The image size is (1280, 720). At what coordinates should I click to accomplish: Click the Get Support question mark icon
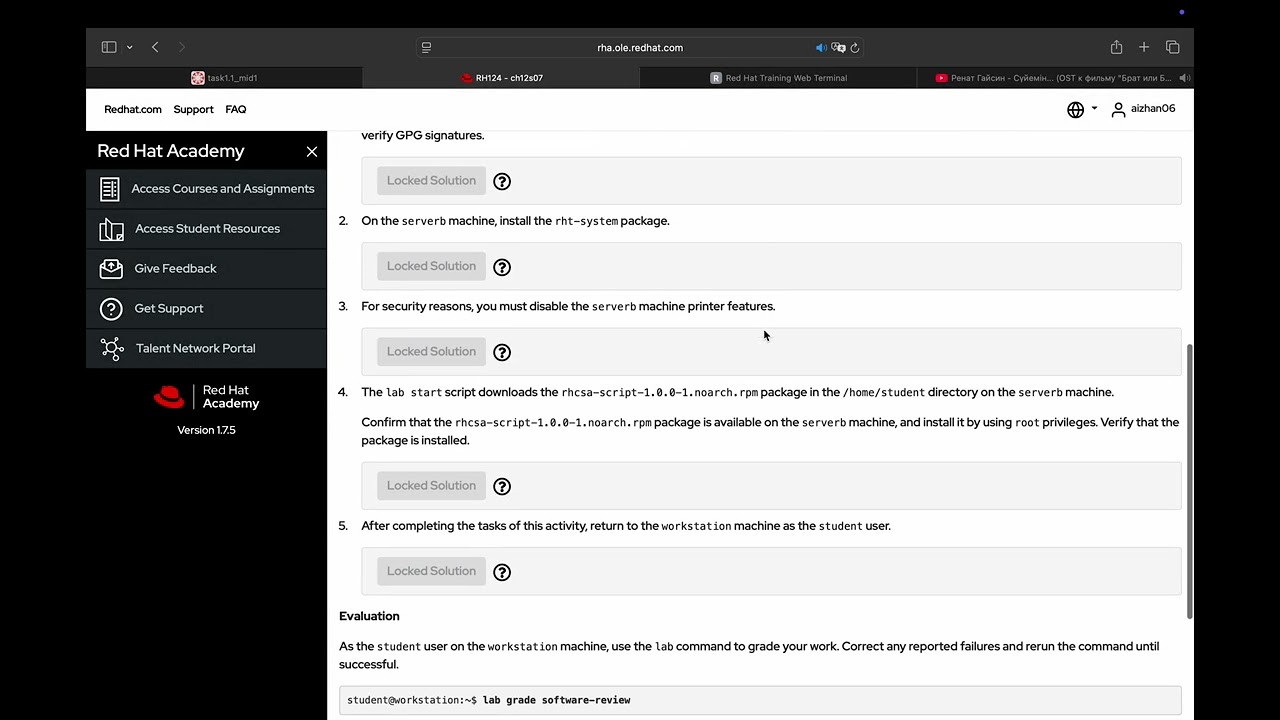[x=111, y=309]
